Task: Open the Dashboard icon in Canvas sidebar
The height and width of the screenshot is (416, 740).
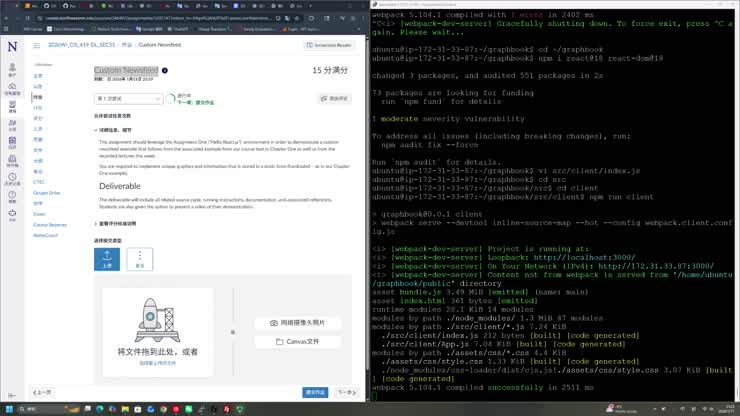Action: click(x=12, y=89)
